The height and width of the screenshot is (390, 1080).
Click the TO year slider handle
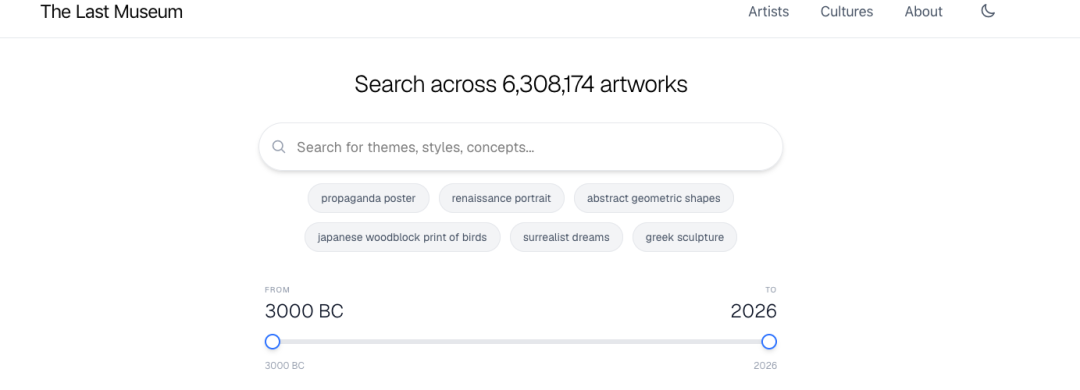point(769,342)
